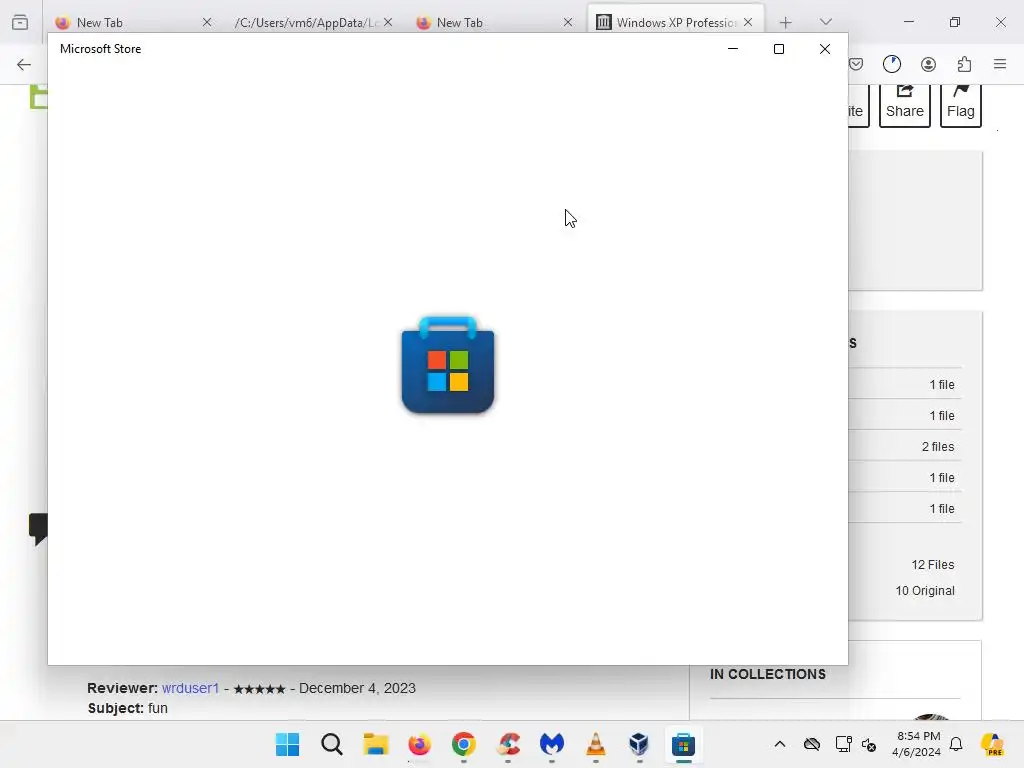The height and width of the screenshot is (768, 1024).
Task: Click the Flag button on the archive page
Action: coord(961,106)
